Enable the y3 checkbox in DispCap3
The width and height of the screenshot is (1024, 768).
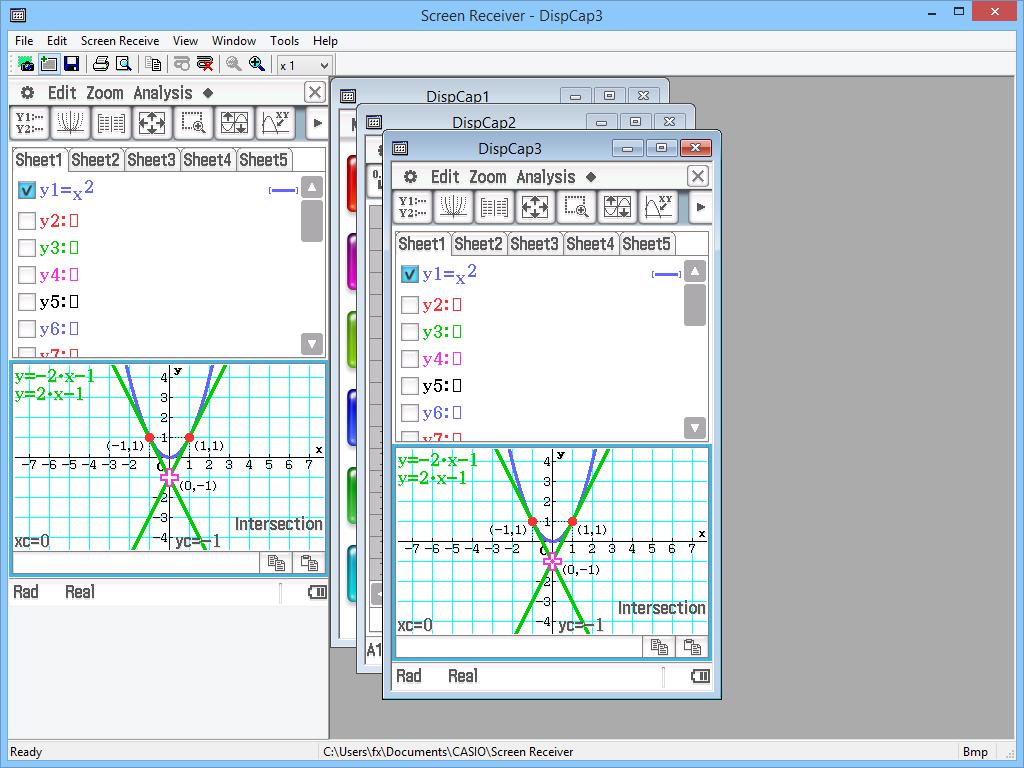point(409,332)
